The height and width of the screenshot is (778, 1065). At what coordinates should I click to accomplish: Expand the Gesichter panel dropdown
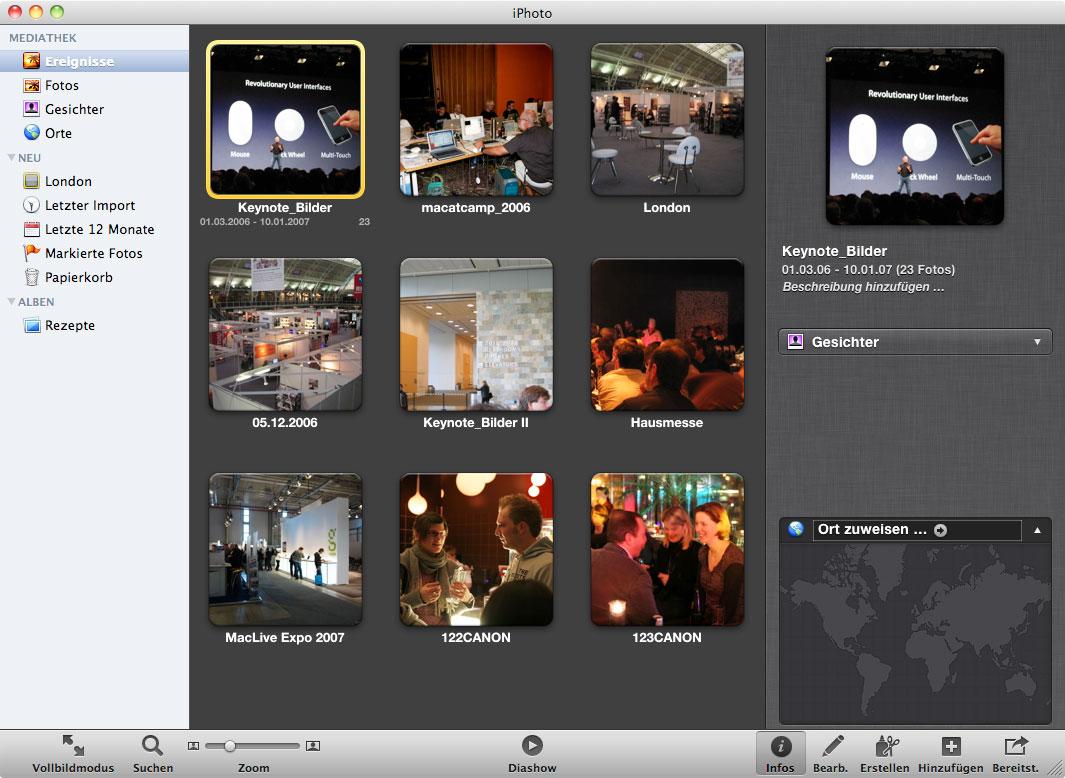1037,342
